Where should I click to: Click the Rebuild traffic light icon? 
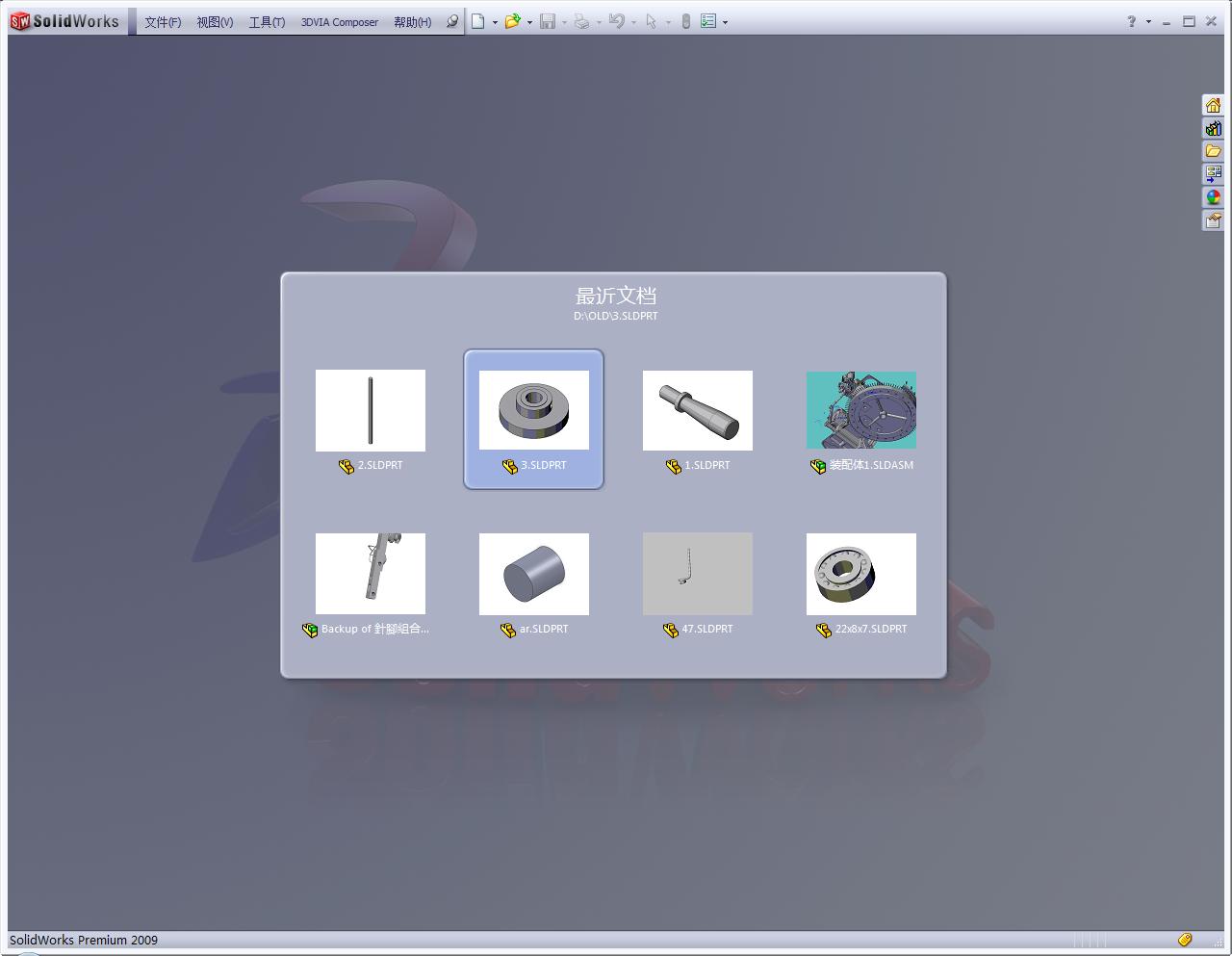(685, 21)
